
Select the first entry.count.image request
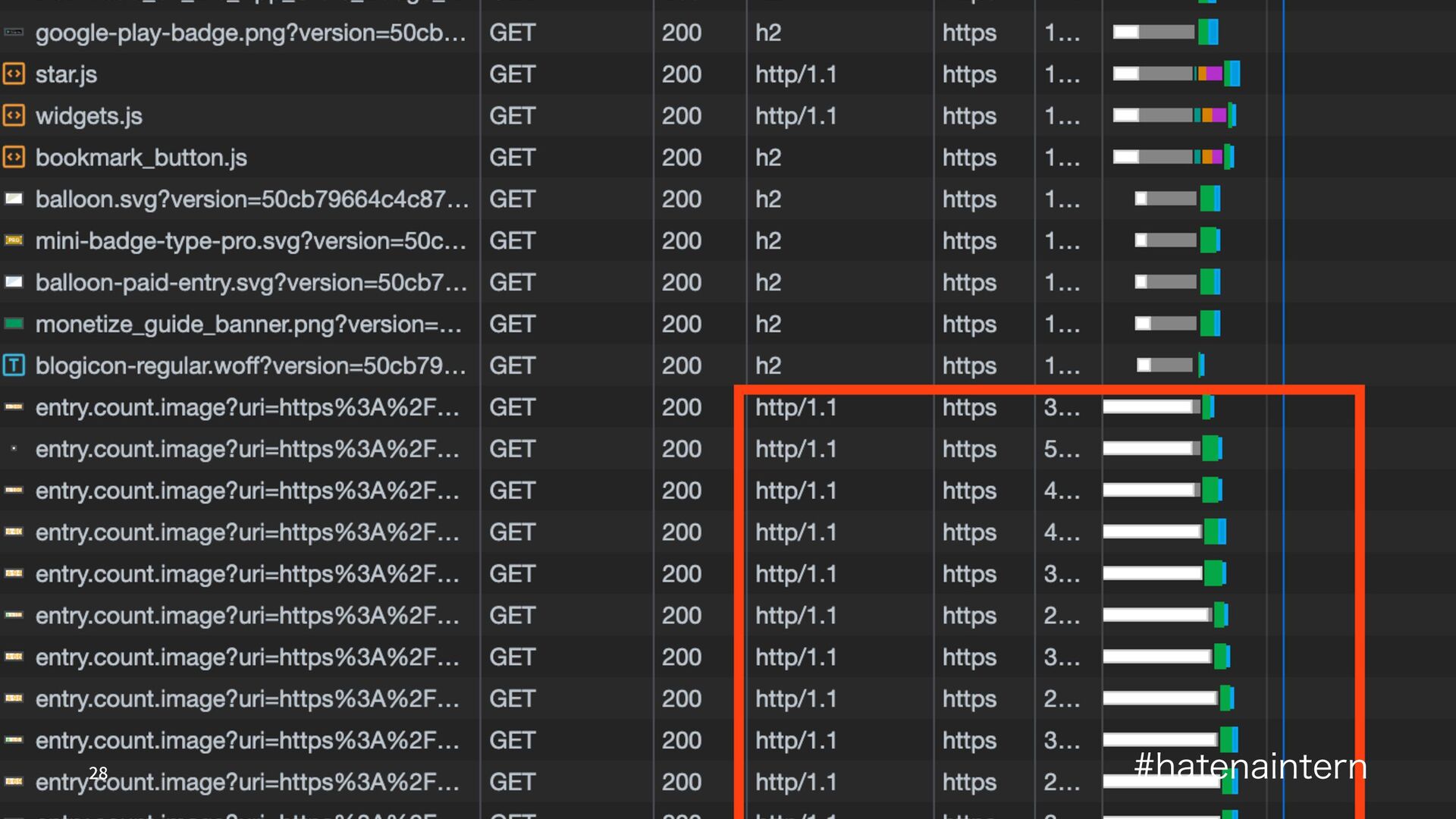(x=247, y=407)
